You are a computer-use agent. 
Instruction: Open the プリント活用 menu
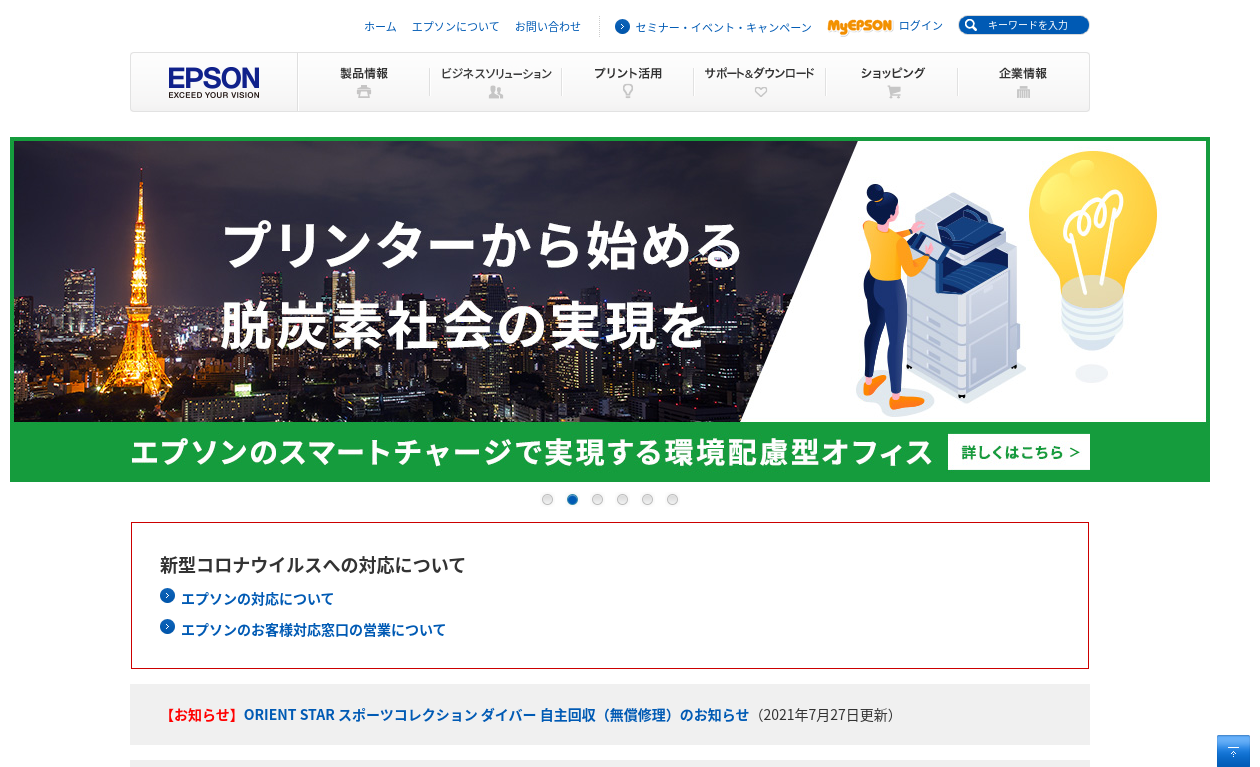(x=628, y=82)
